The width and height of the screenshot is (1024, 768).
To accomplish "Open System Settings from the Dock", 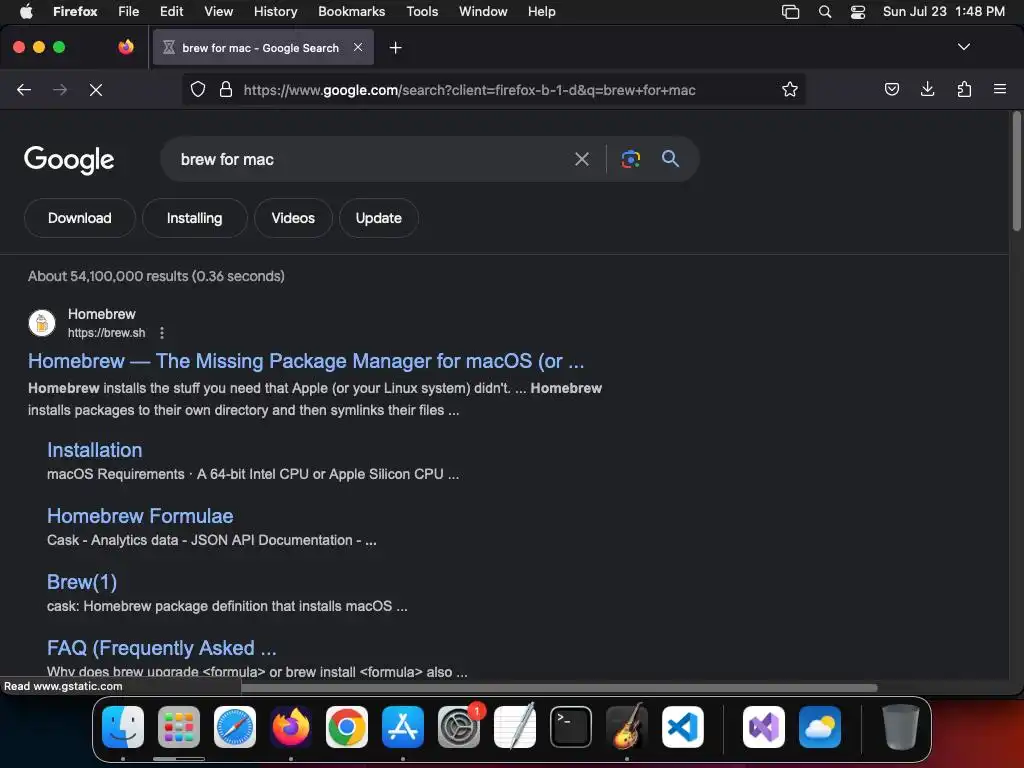I will pos(459,727).
